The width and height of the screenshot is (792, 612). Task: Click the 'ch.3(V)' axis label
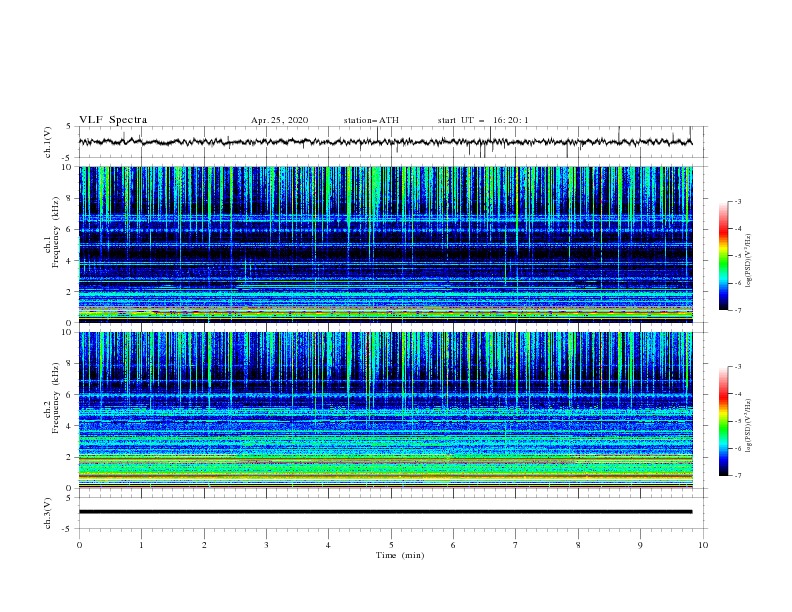[x=48, y=513]
